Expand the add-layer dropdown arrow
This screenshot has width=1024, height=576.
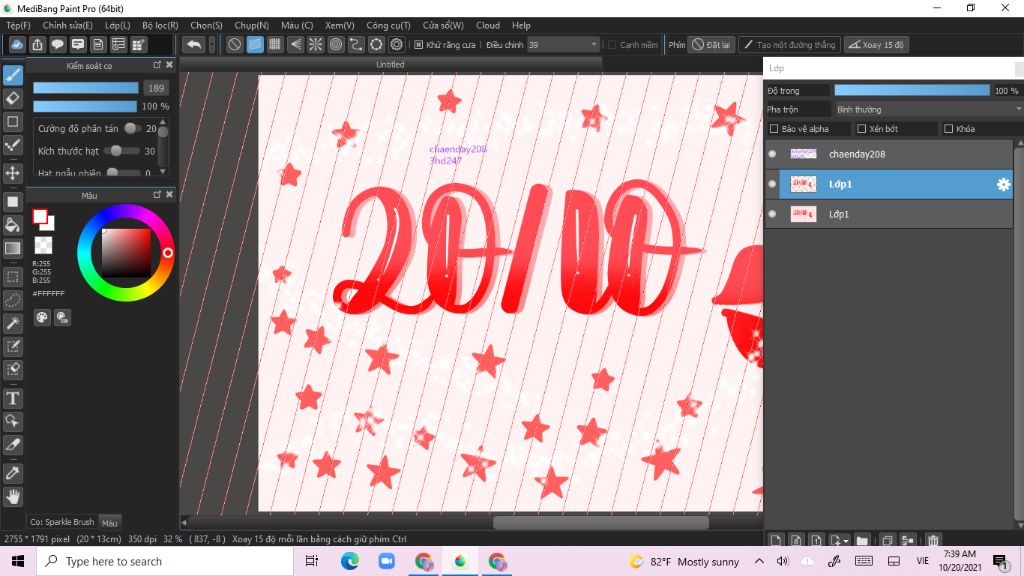click(846, 541)
